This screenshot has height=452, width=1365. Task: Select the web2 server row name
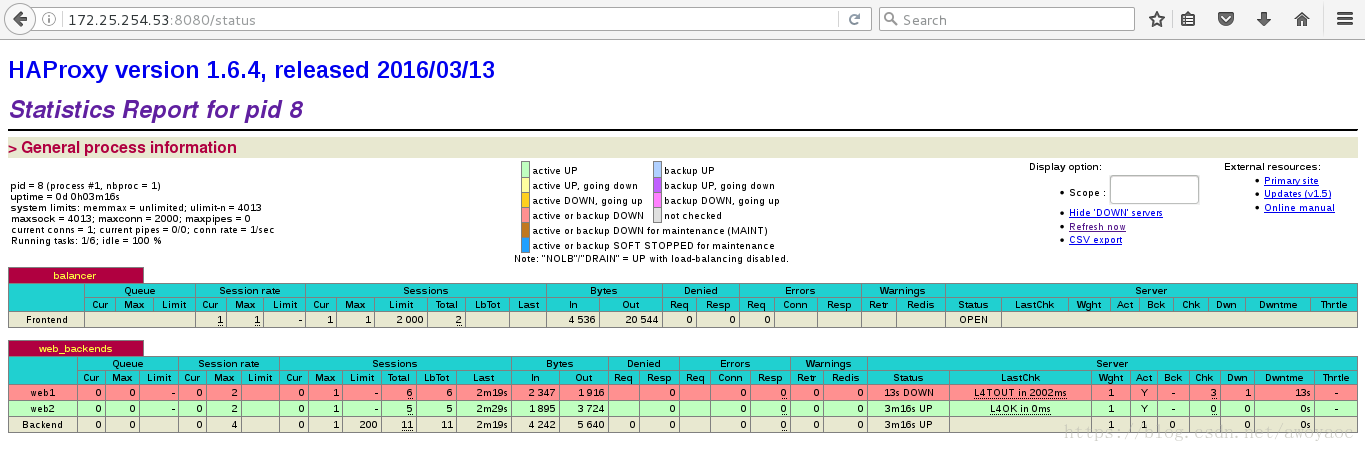(x=43, y=409)
